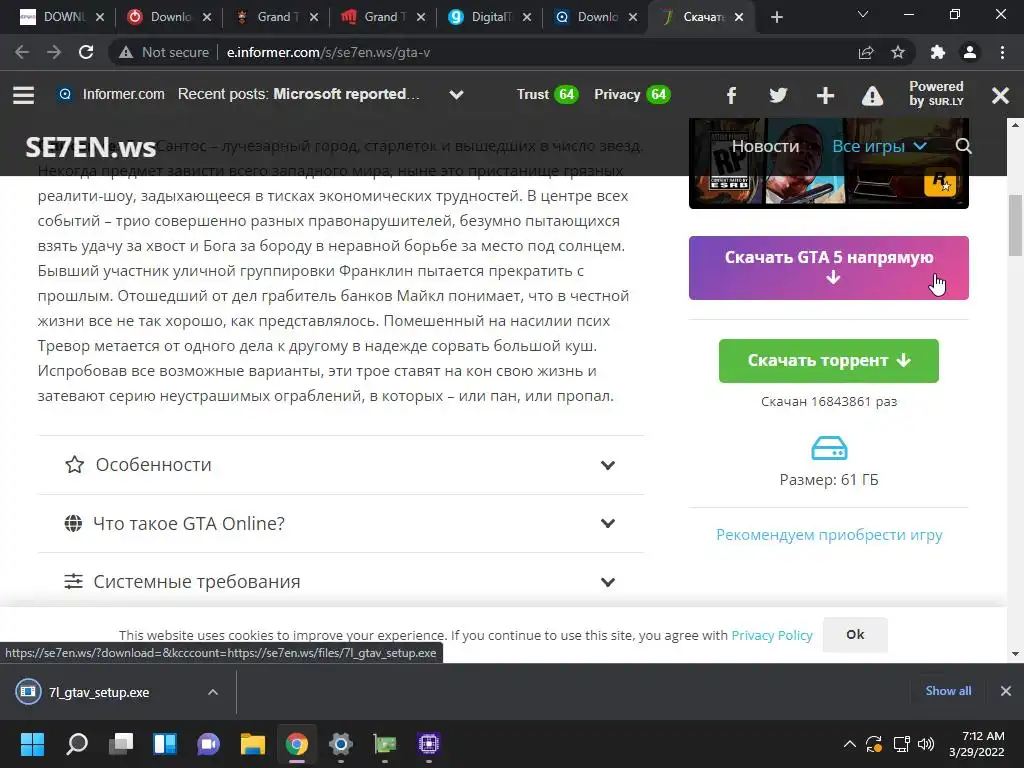Screen dimensions: 1024x768
Task: Expand Системные требования section
Action: 341,581
